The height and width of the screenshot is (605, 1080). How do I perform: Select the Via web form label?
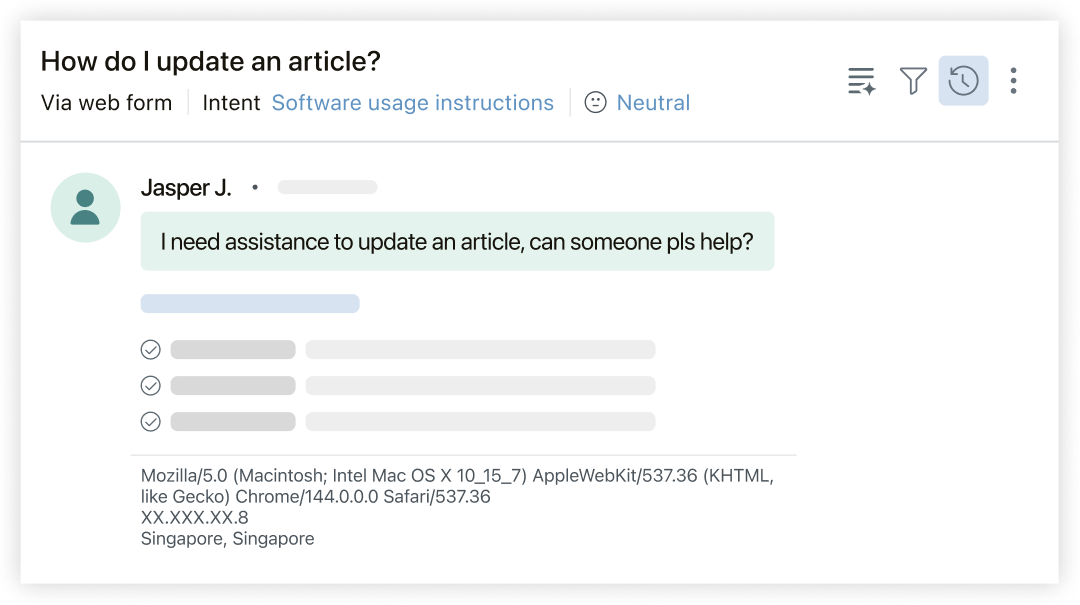click(x=105, y=102)
